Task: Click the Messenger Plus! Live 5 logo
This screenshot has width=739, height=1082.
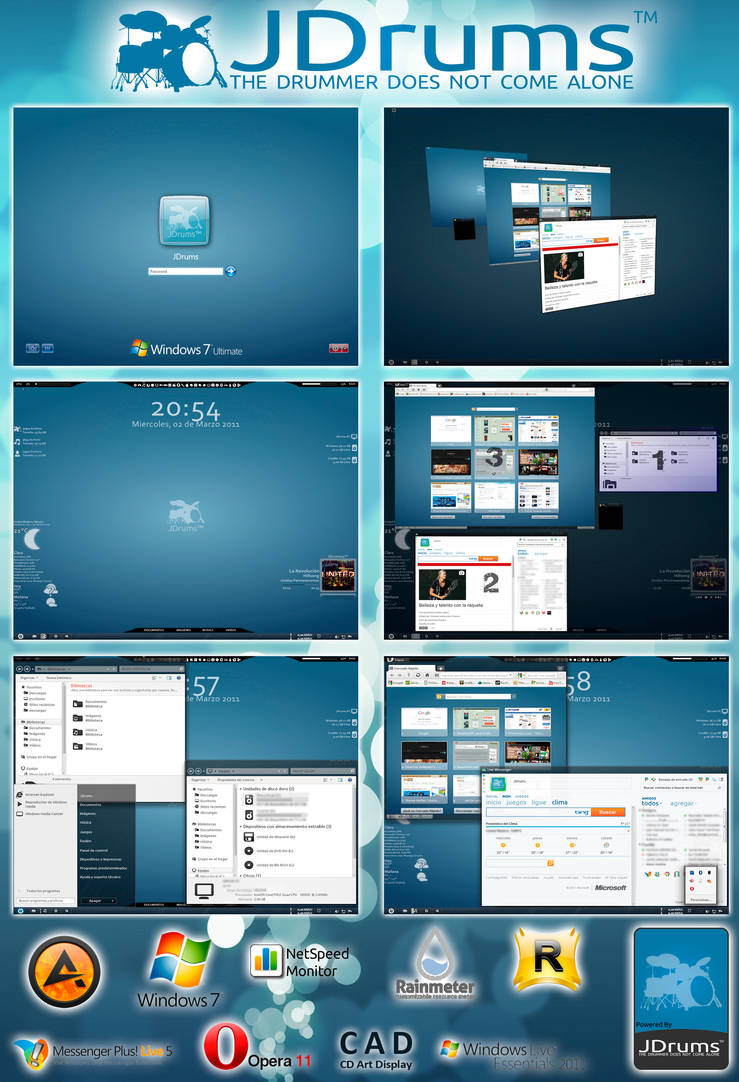Action: coord(92,1052)
